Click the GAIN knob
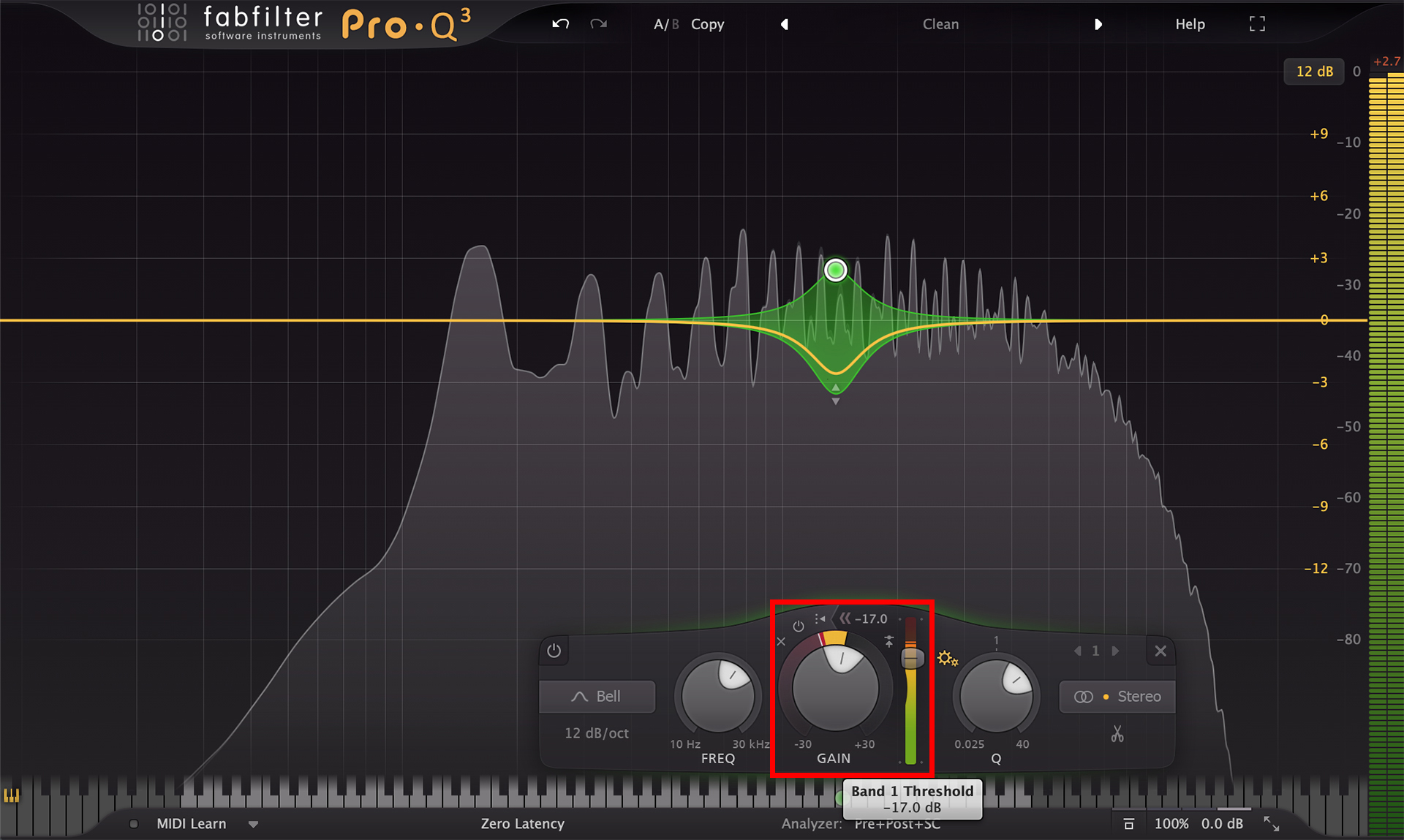The height and width of the screenshot is (840, 1404). pyautogui.click(x=835, y=688)
